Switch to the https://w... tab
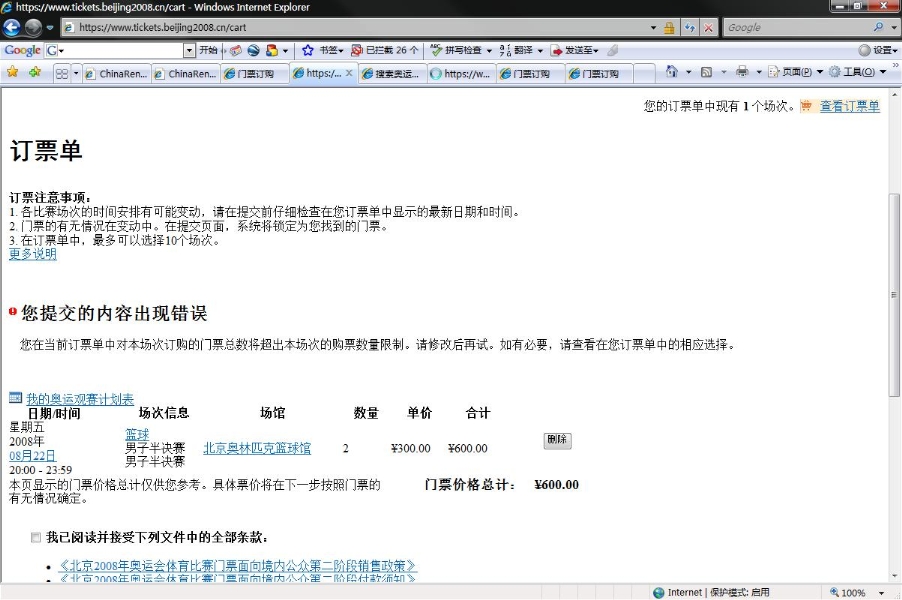The image size is (902, 600). 461,74
